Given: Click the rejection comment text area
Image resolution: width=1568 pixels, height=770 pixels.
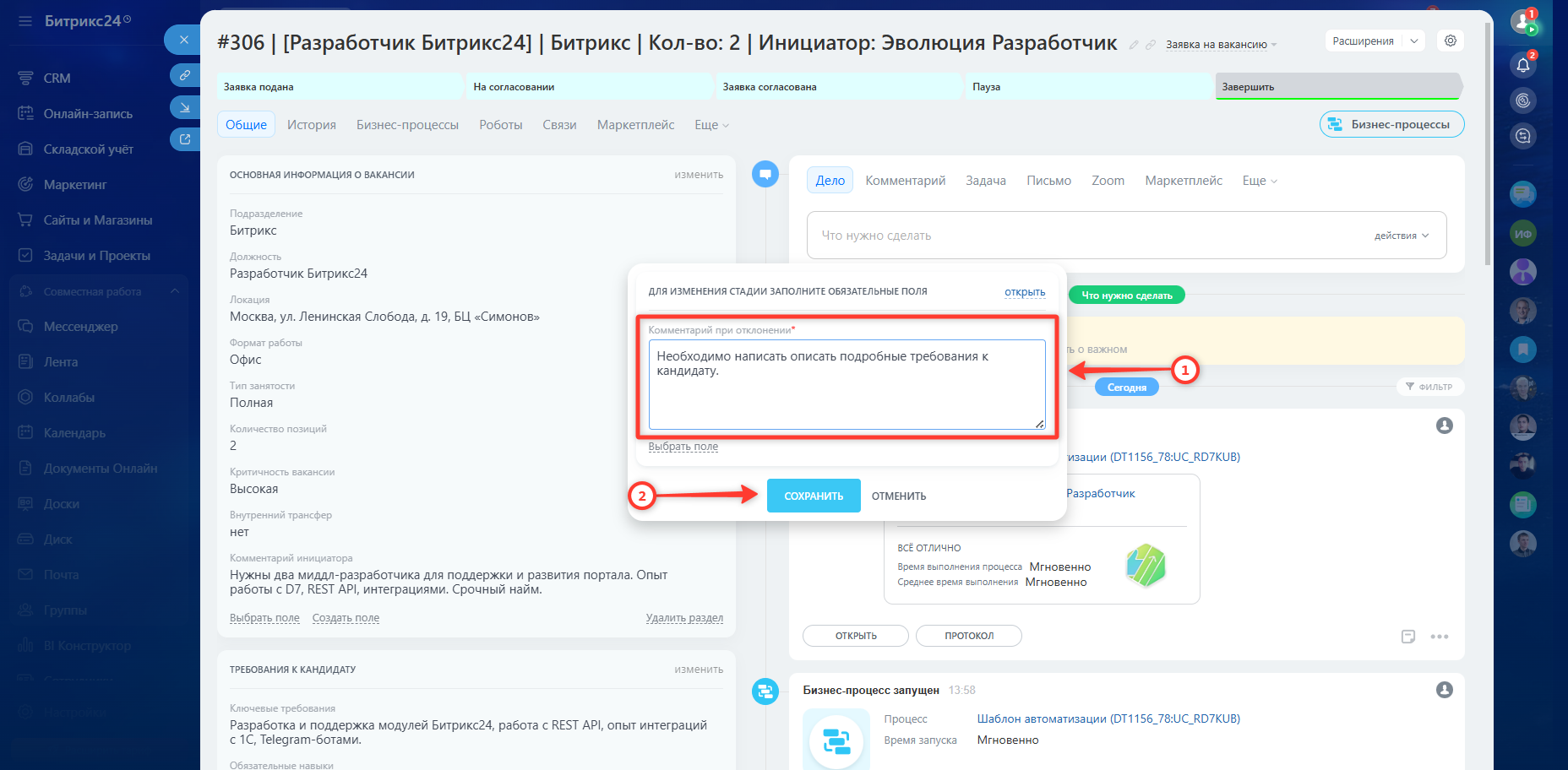Looking at the screenshot, I should [x=847, y=384].
